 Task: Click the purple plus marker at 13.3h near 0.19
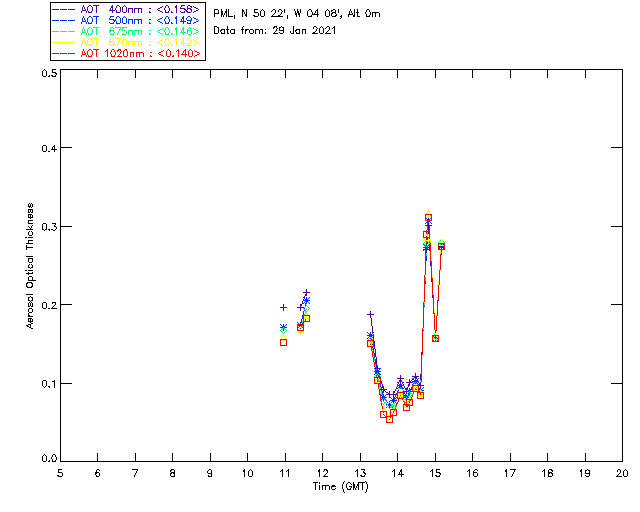[x=370, y=314]
